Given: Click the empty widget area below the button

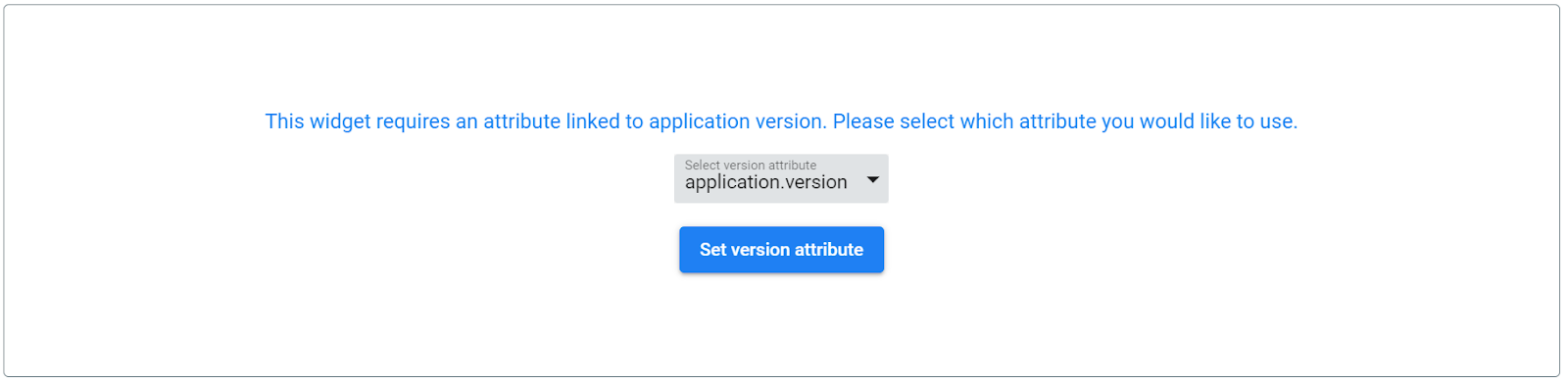Looking at the screenshot, I should [781, 323].
